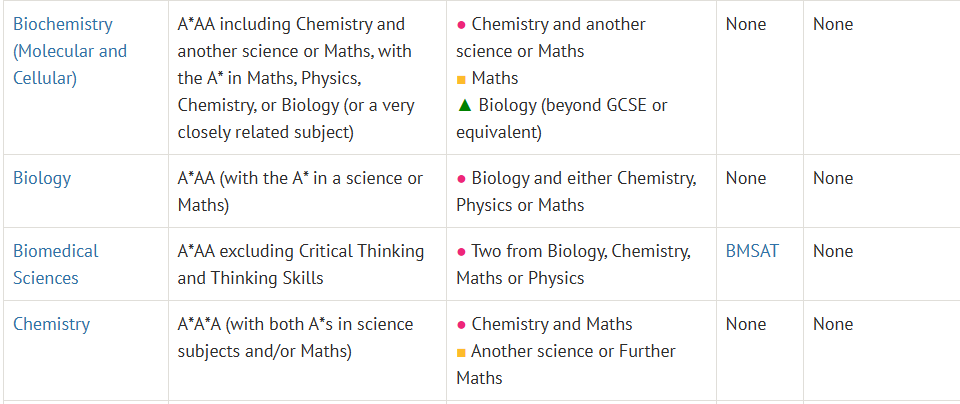The height and width of the screenshot is (404, 960).
Task: Click the yellow square beside Another science or Further Maths
Action: [x=462, y=353]
